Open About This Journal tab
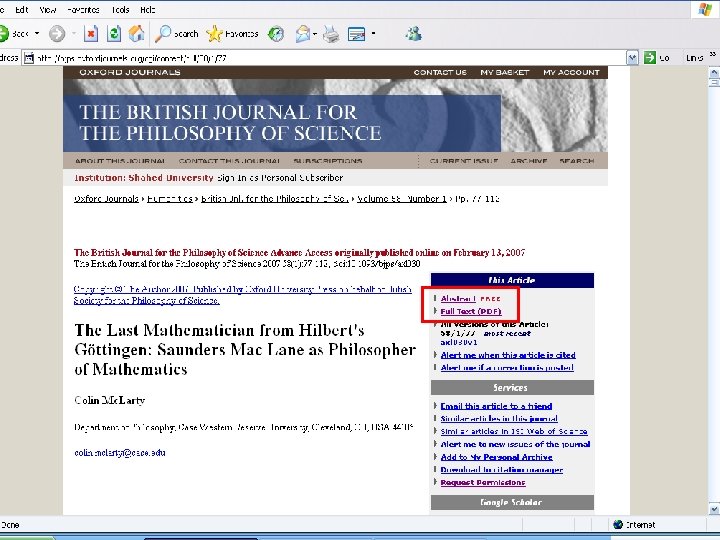Image resolution: width=720 pixels, height=540 pixels. pyautogui.click(x=120, y=161)
